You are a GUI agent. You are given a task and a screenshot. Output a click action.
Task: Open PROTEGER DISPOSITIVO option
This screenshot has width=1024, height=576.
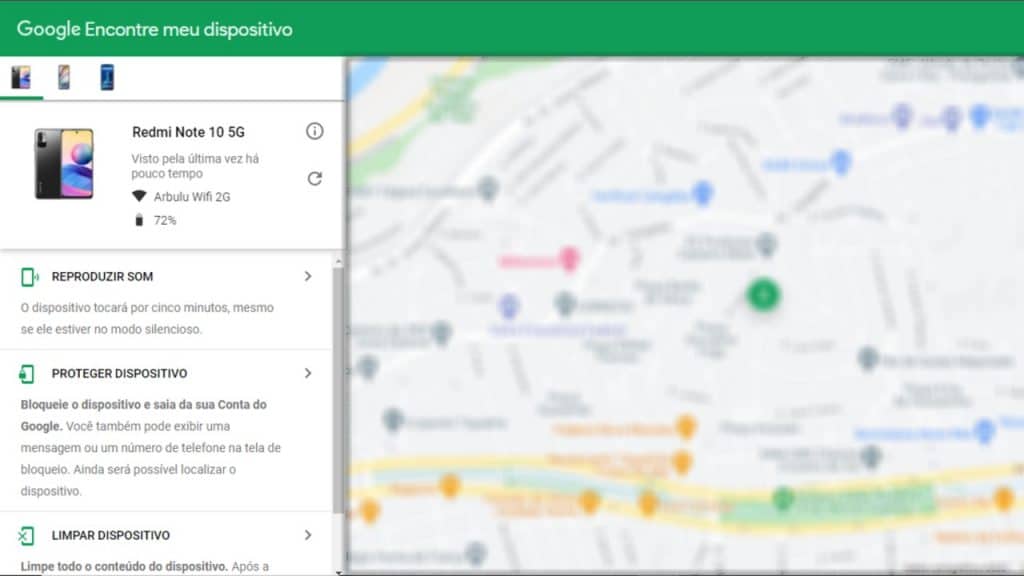[x=120, y=374]
